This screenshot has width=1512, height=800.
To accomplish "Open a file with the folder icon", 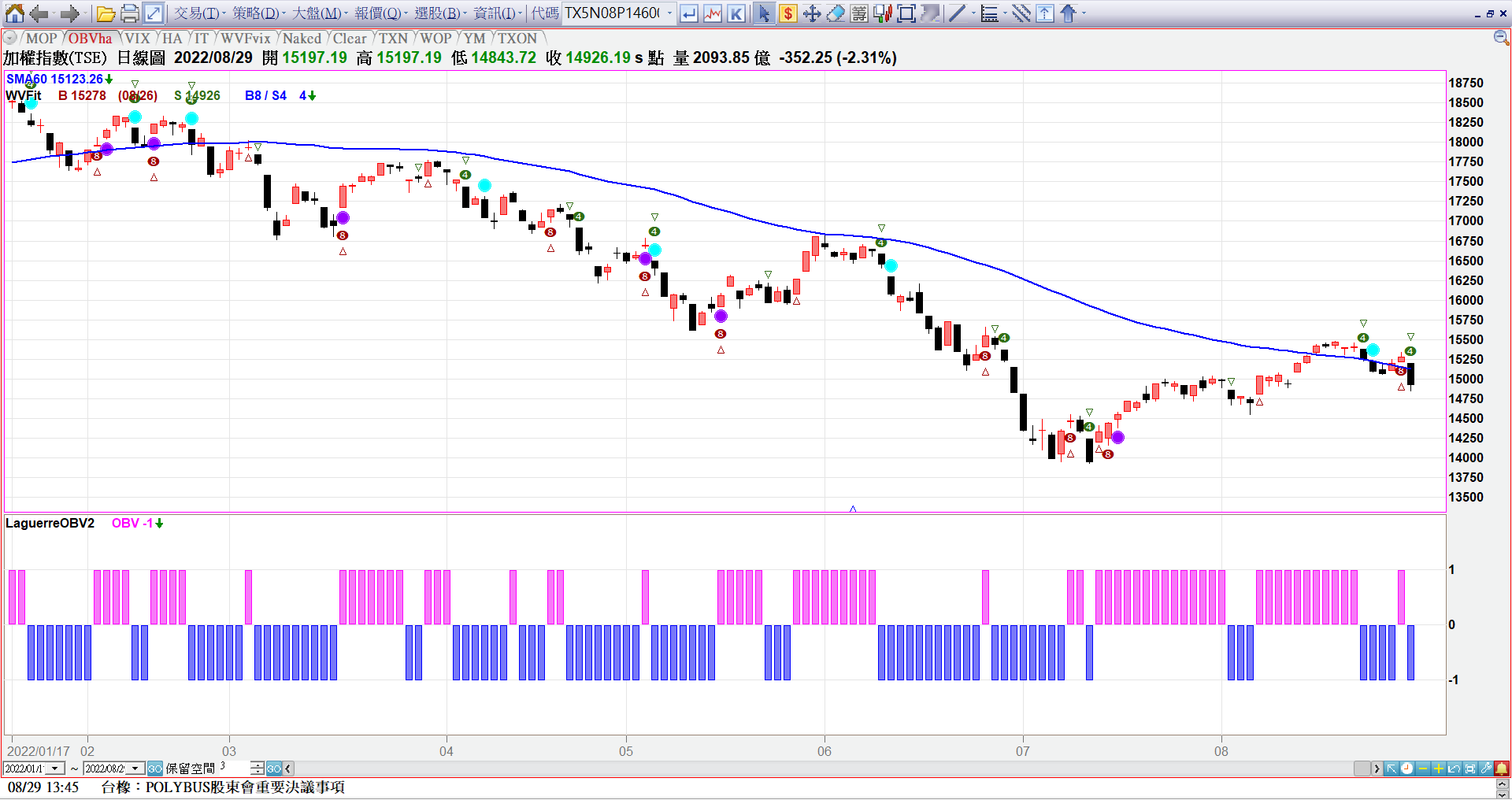I will (106, 13).
